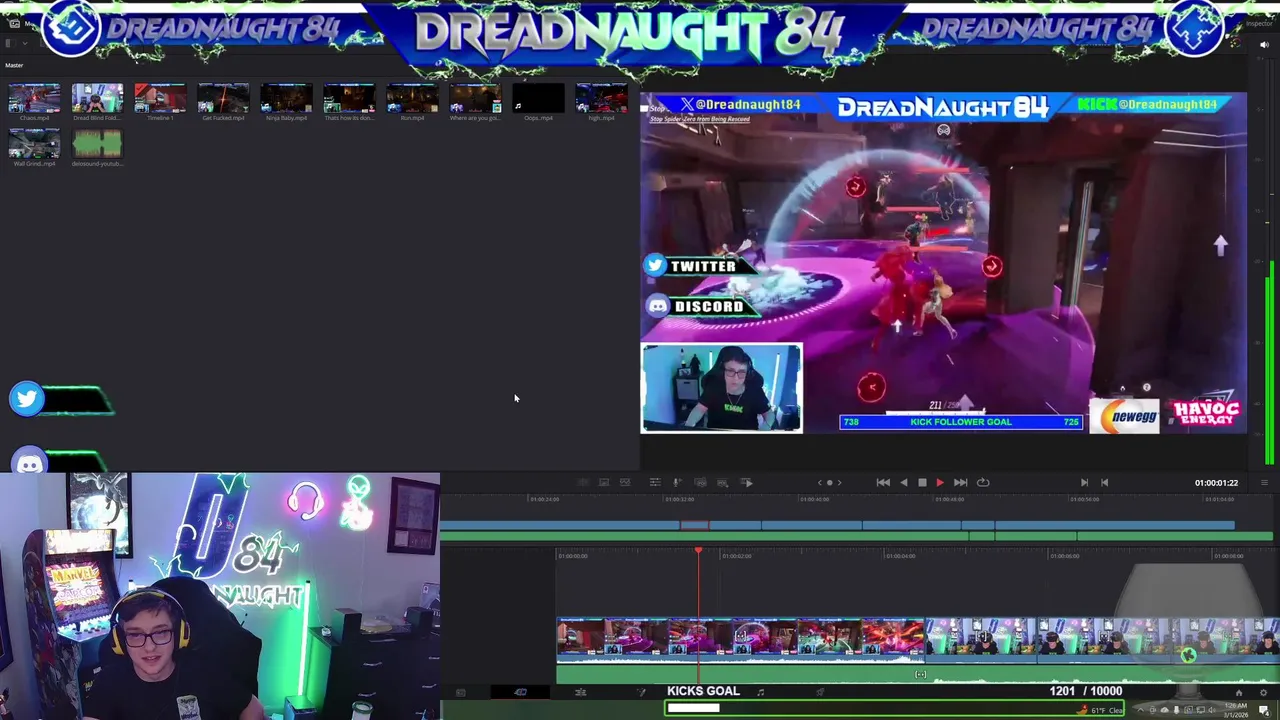Image resolution: width=1280 pixels, height=720 pixels.
Task: Switch to the Deliver rocket page icon
Action: click(x=820, y=692)
